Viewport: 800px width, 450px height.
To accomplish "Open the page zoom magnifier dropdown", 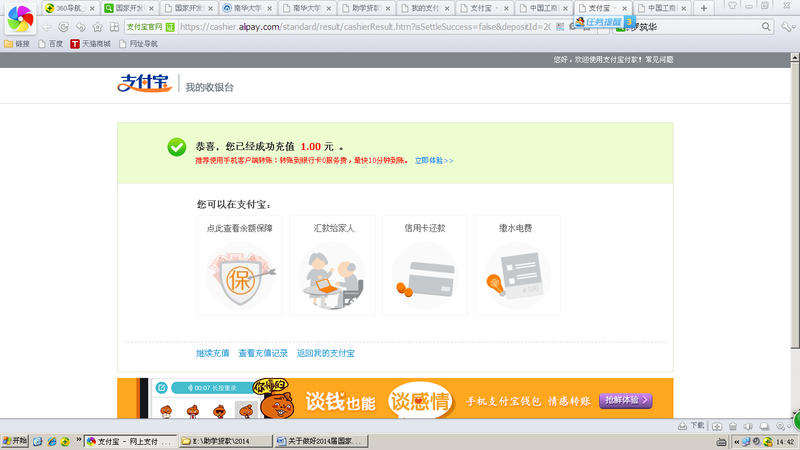I will 783,426.
